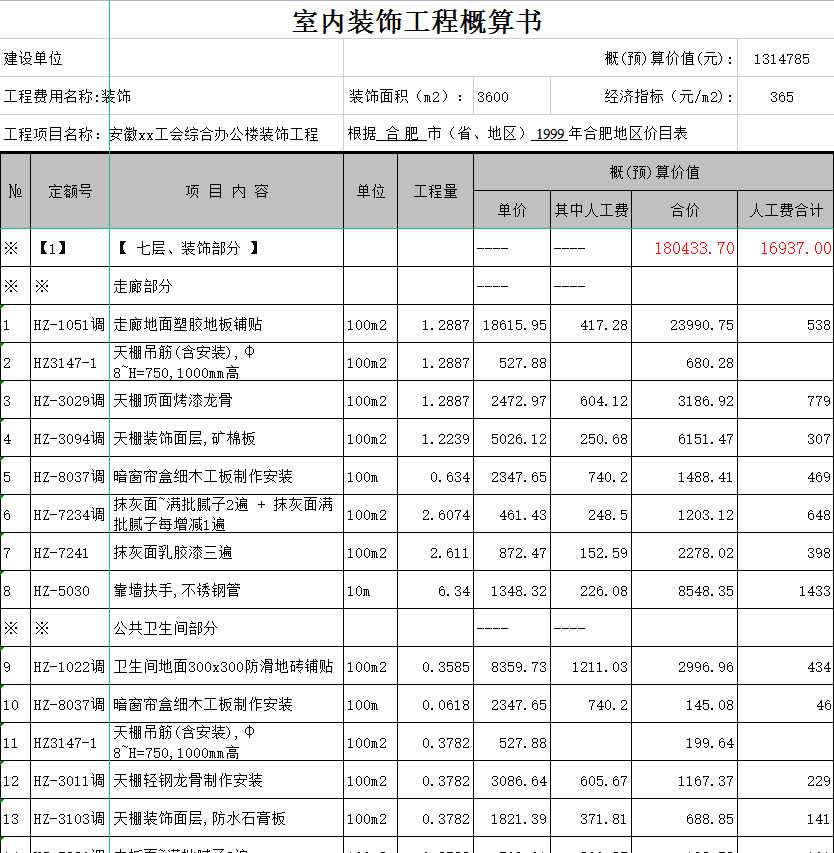834x853 pixels.
Task: Select the '概(预)算价值' merged header
Action: click(654, 172)
